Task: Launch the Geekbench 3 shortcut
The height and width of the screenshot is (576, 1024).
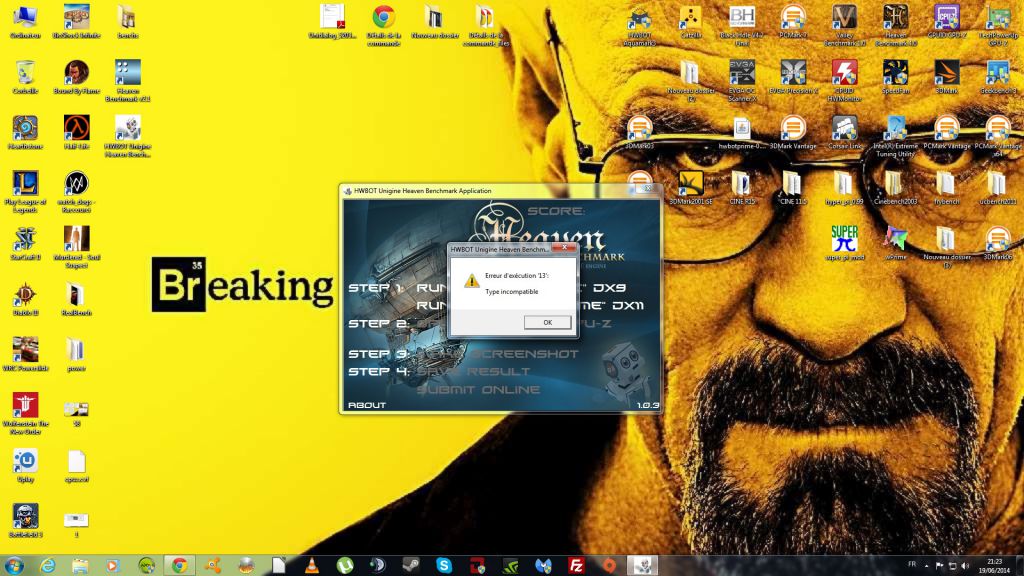Action: [998, 78]
